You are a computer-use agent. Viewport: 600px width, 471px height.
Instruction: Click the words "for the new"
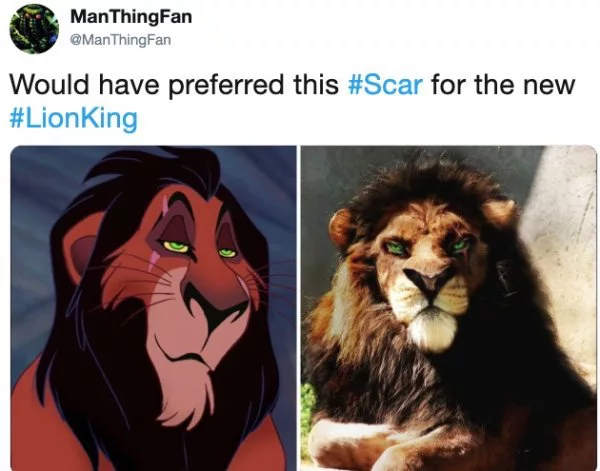[x=503, y=84]
